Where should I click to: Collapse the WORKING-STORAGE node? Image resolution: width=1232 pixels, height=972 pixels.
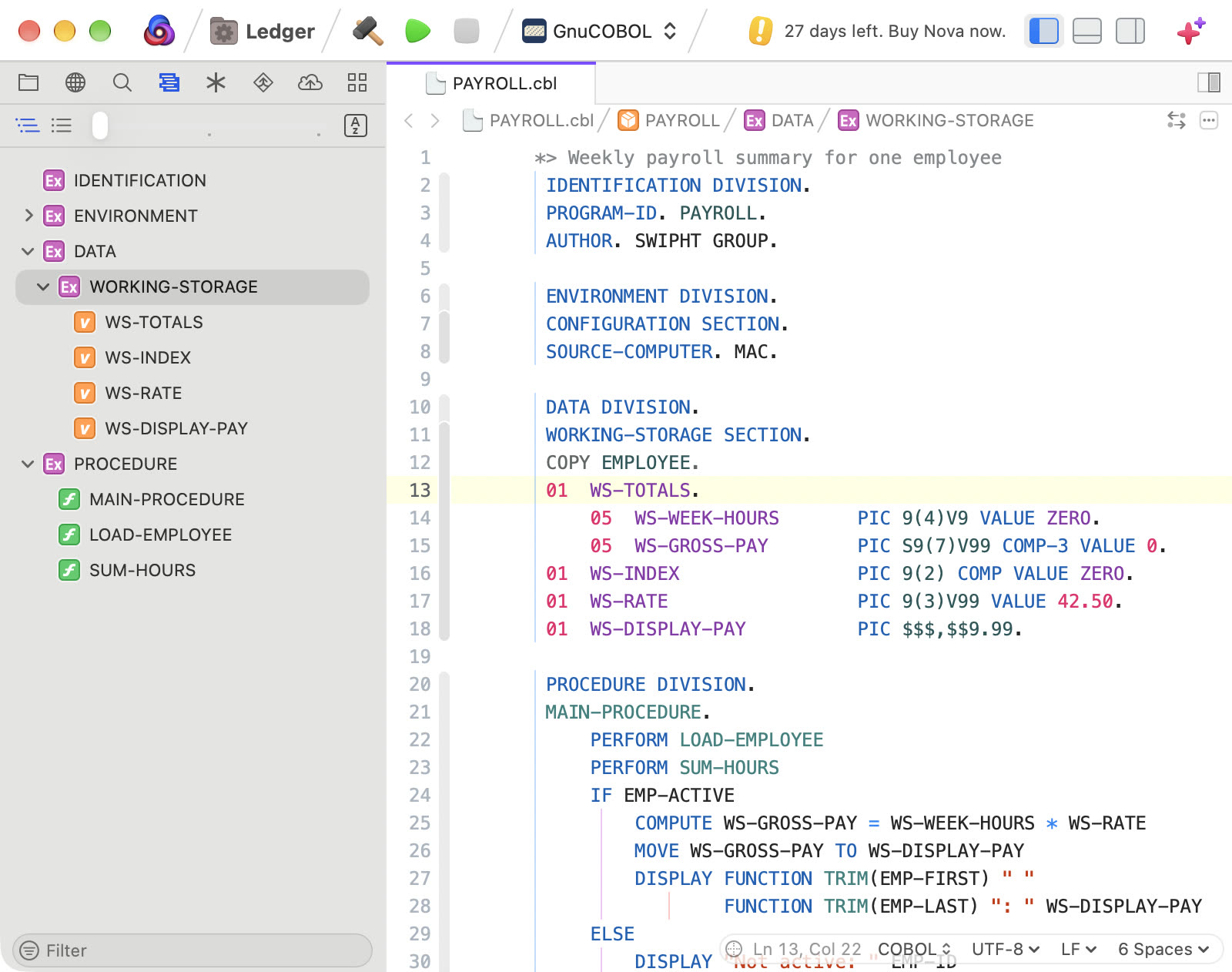[43, 287]
